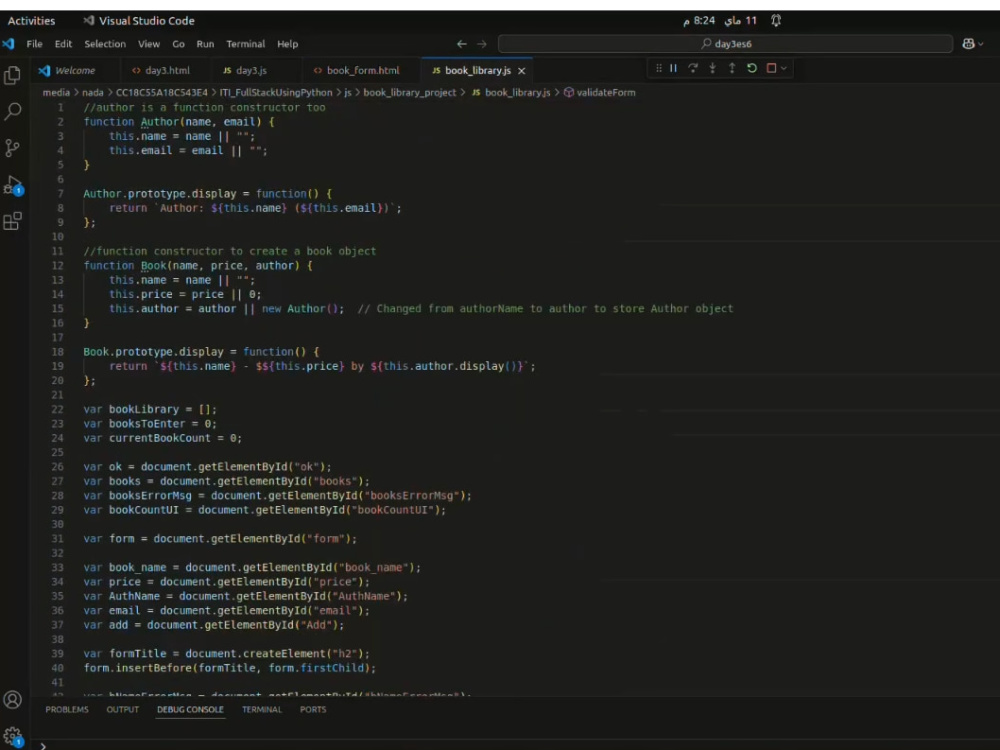Viewport: 1000px width, 750px height.
Task: Open the Copilot icon in title bar
Action: point(968,44)
